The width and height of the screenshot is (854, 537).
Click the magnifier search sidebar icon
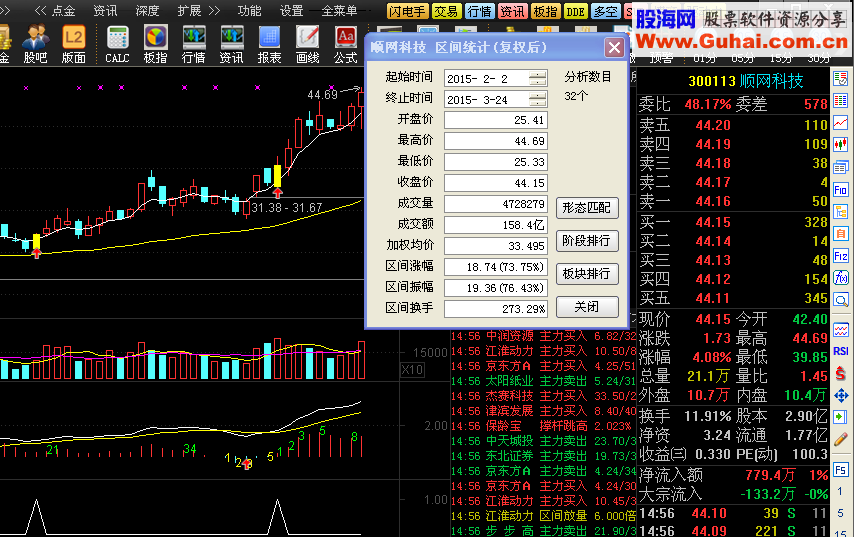(841, 300)
